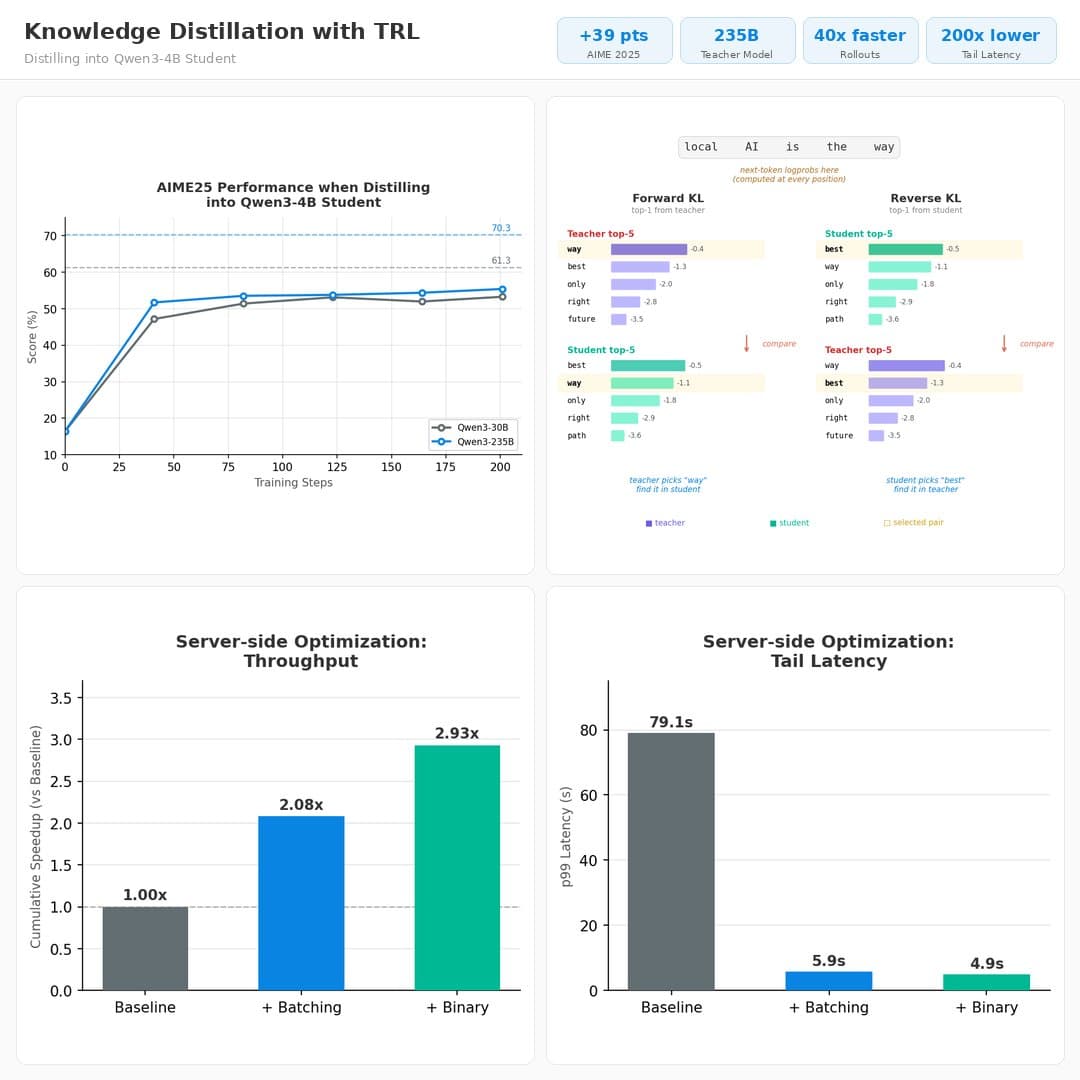Collapse the Forward KL section

[x=667, y=198]
